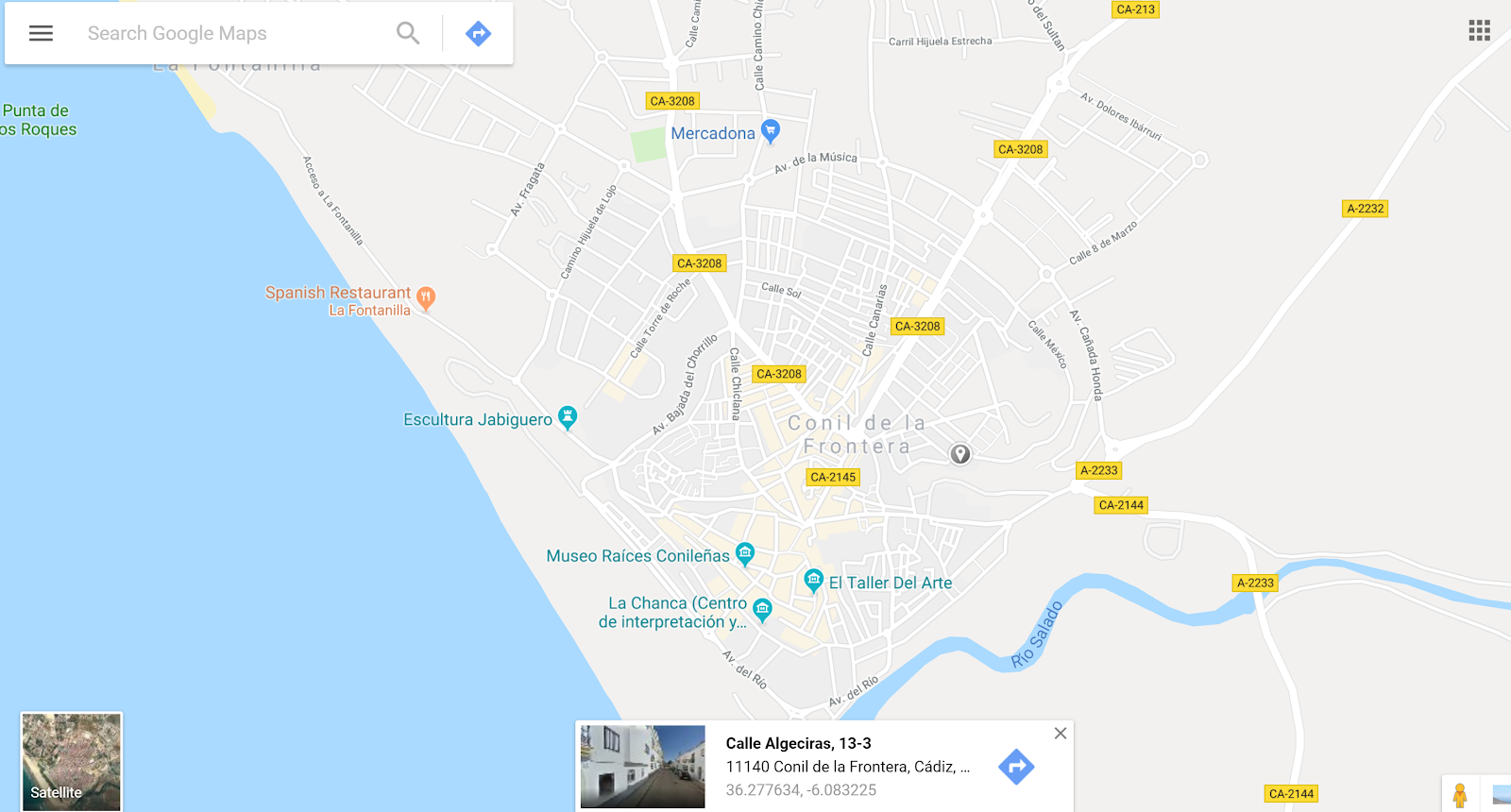Pick up the Street View pegman
This screenshot has height=812, width=1511.
point(1460,795)
